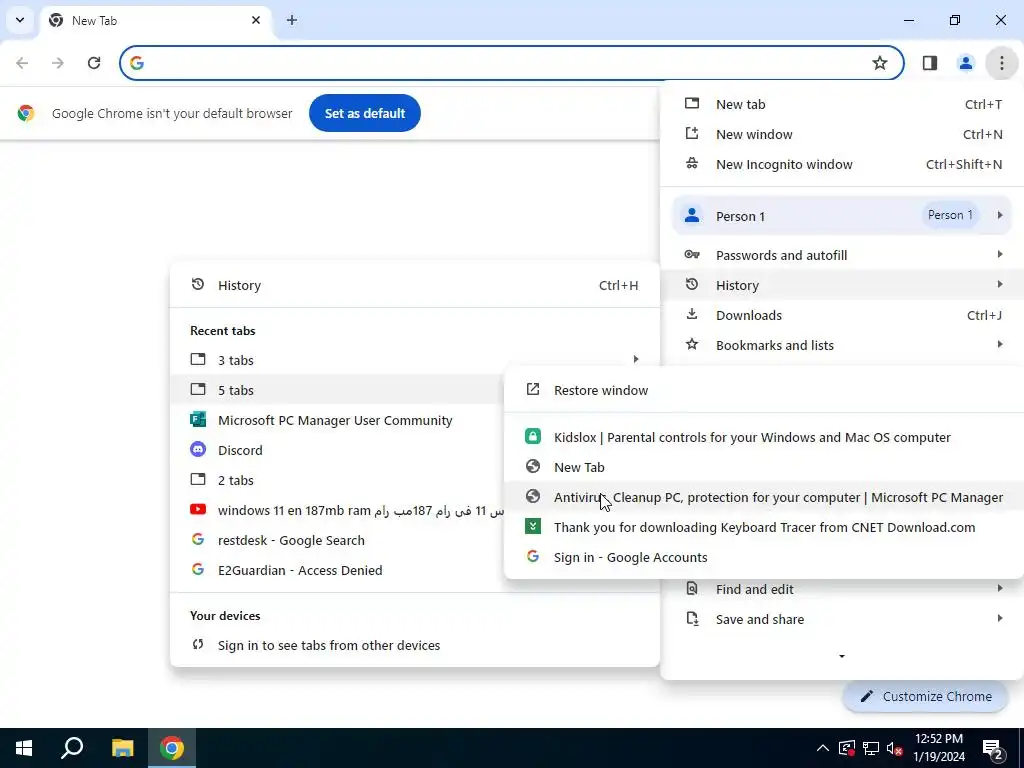Open the Windows Start menu
Screen dimensions: 1024x768
coord(24,748)
